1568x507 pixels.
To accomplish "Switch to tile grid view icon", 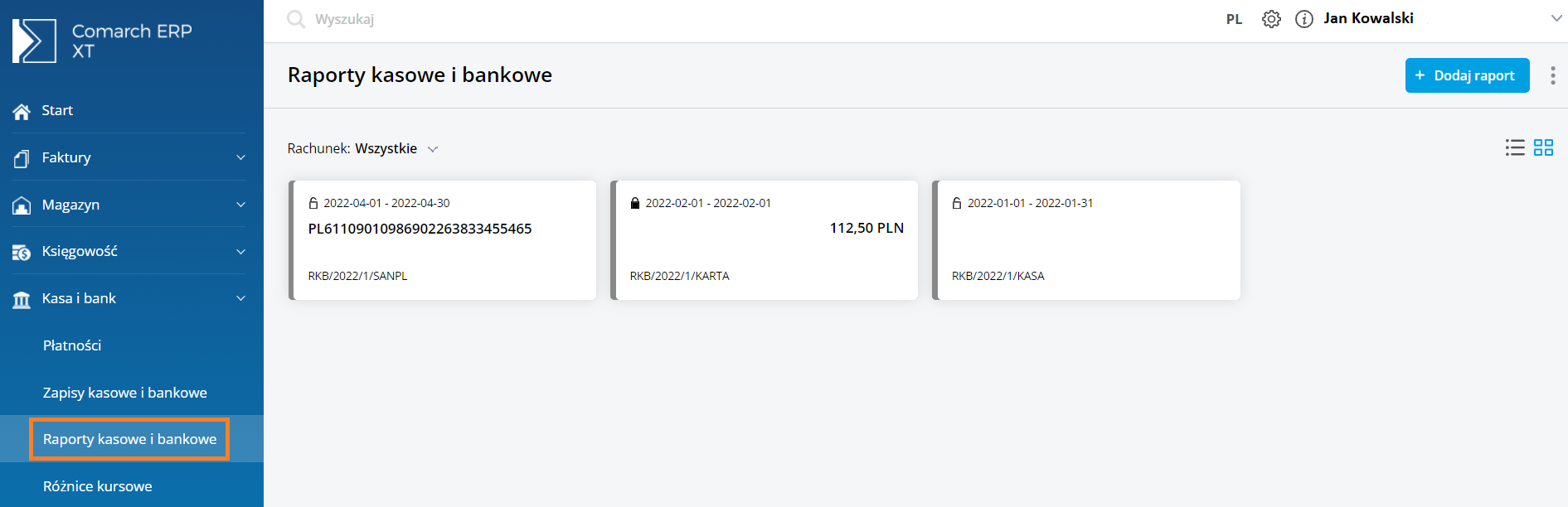I will pyautogui.click(x=1543, y=147).
